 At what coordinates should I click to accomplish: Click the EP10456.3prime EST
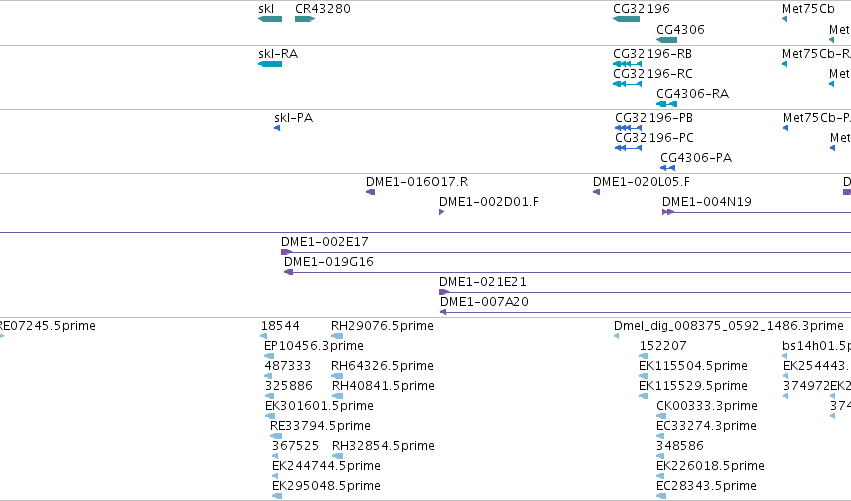click(270, 357)
